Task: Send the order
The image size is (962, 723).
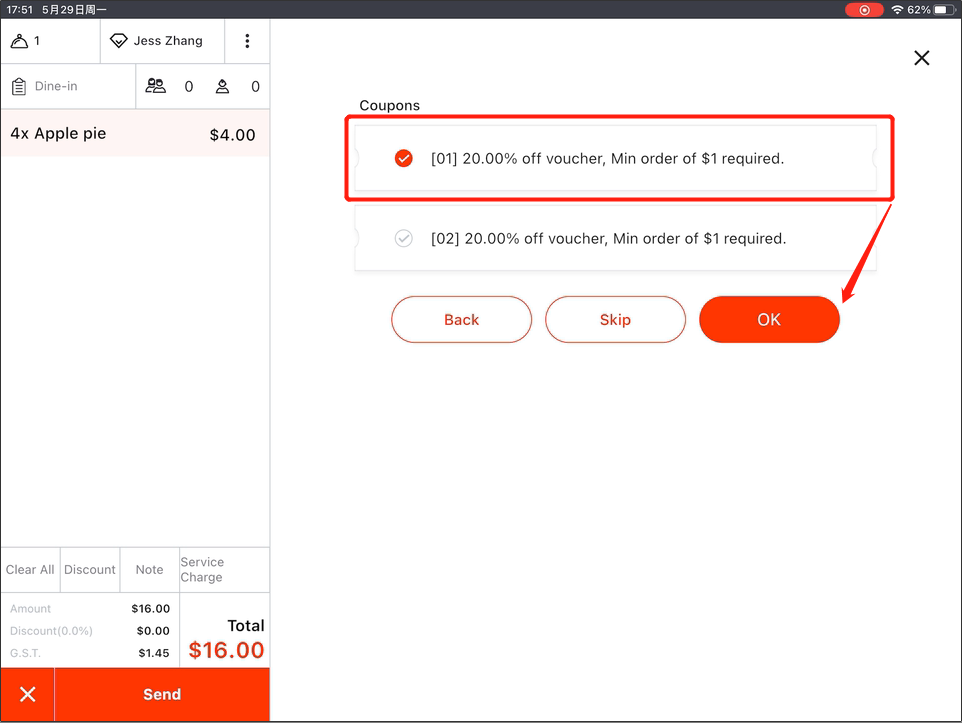Action: (x=162, y=694)
